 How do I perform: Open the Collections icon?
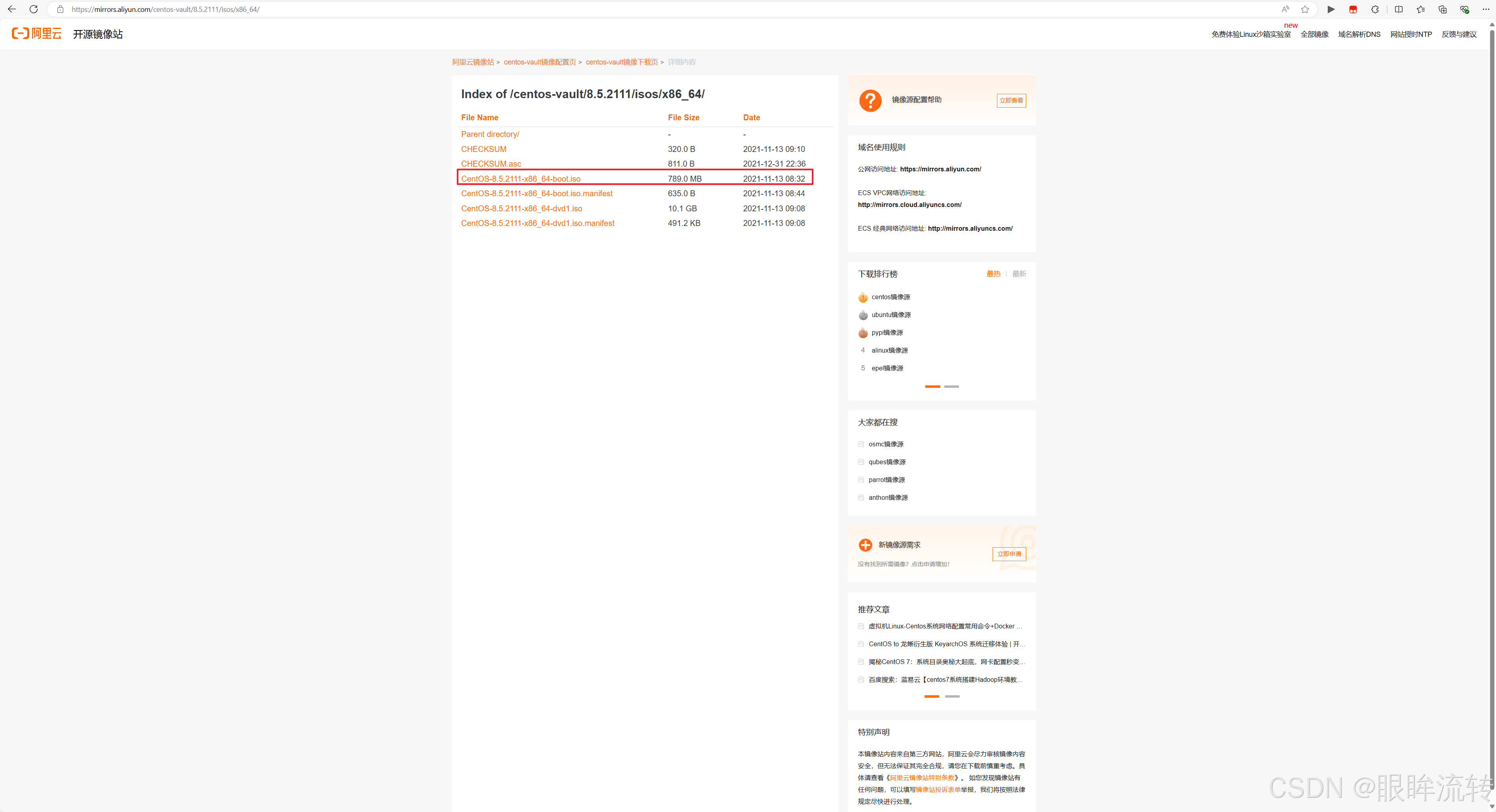1443,9
